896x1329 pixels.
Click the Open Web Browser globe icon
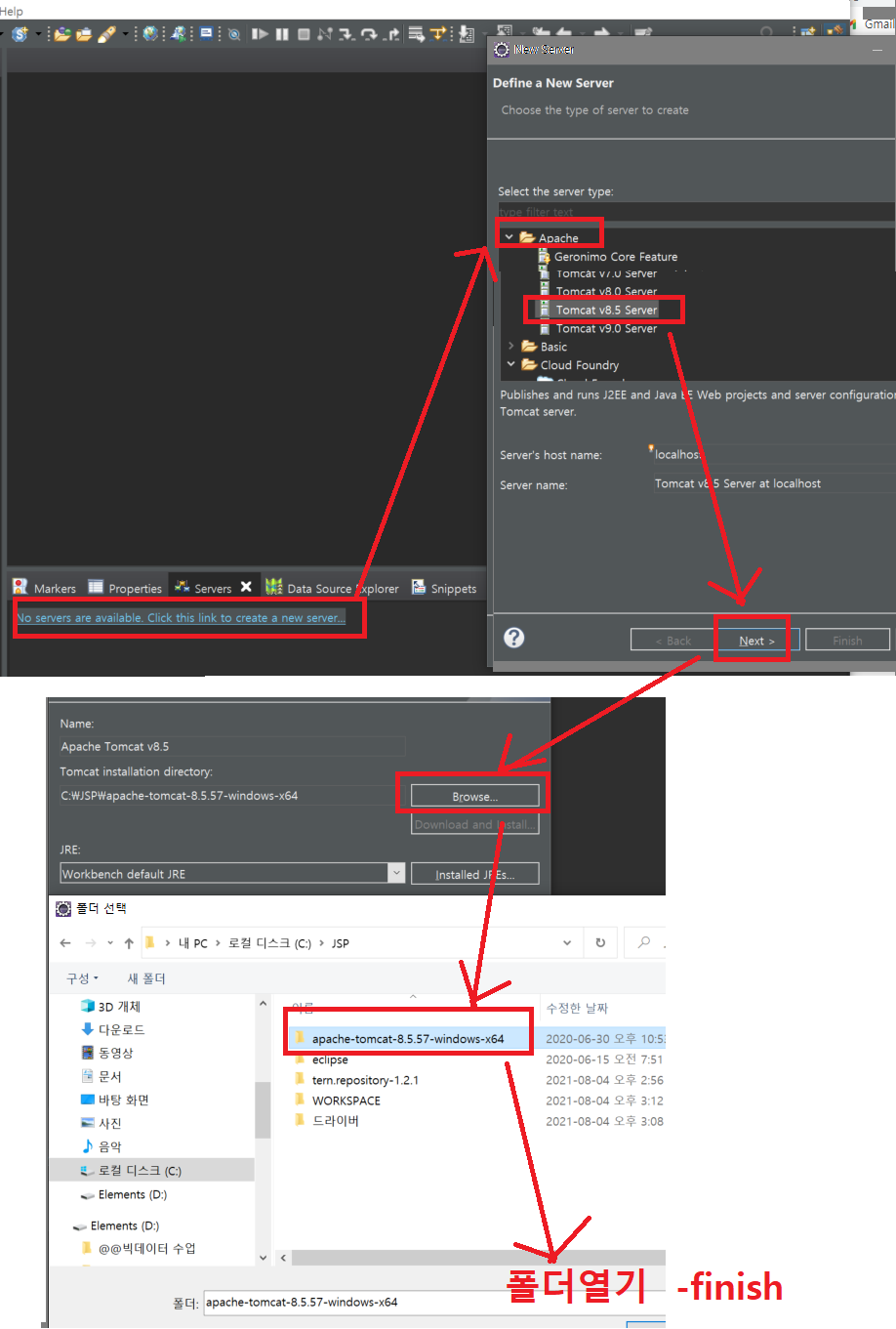pos(149,34)
